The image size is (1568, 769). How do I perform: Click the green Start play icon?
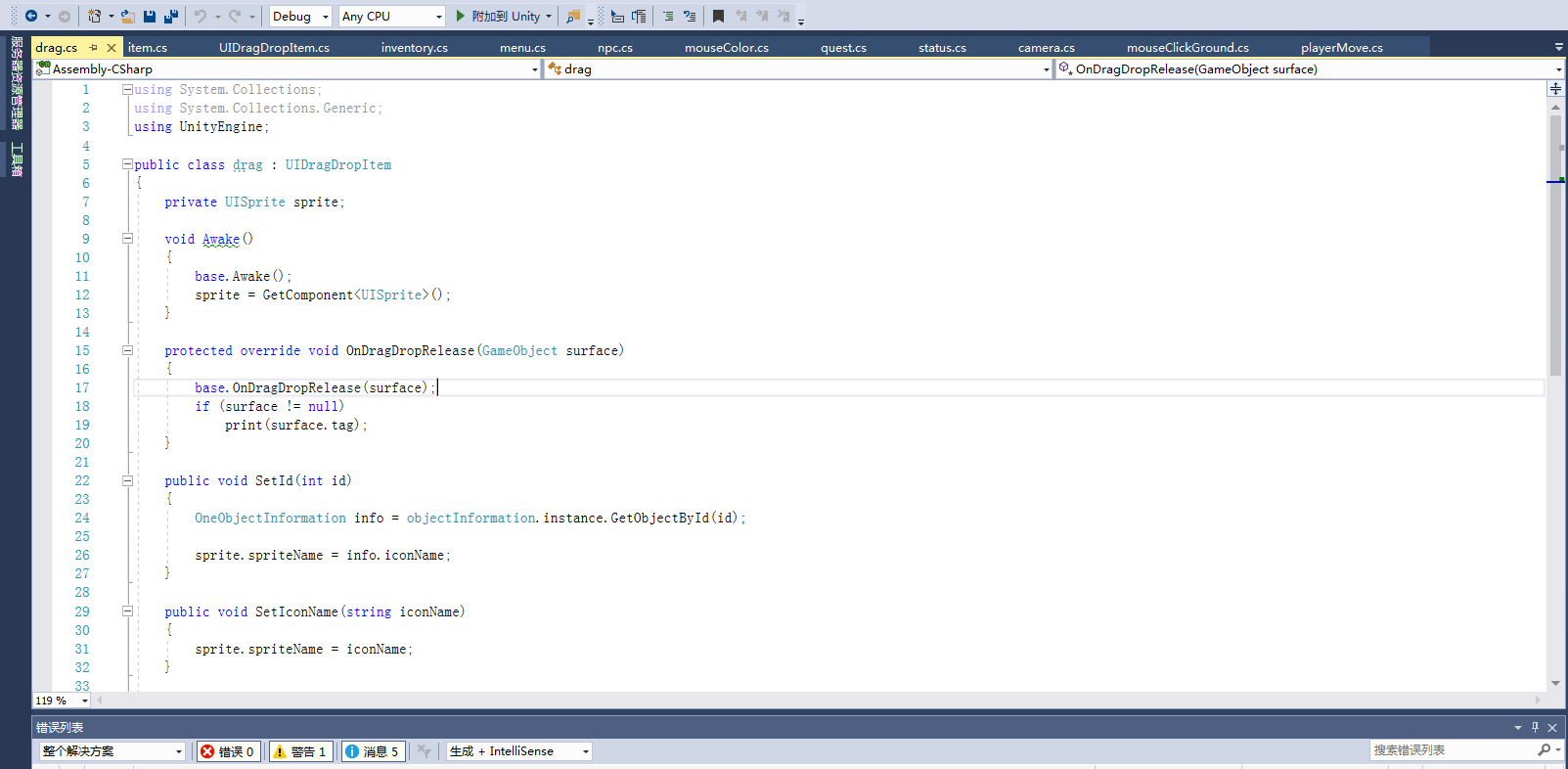(x=461, y=16)
